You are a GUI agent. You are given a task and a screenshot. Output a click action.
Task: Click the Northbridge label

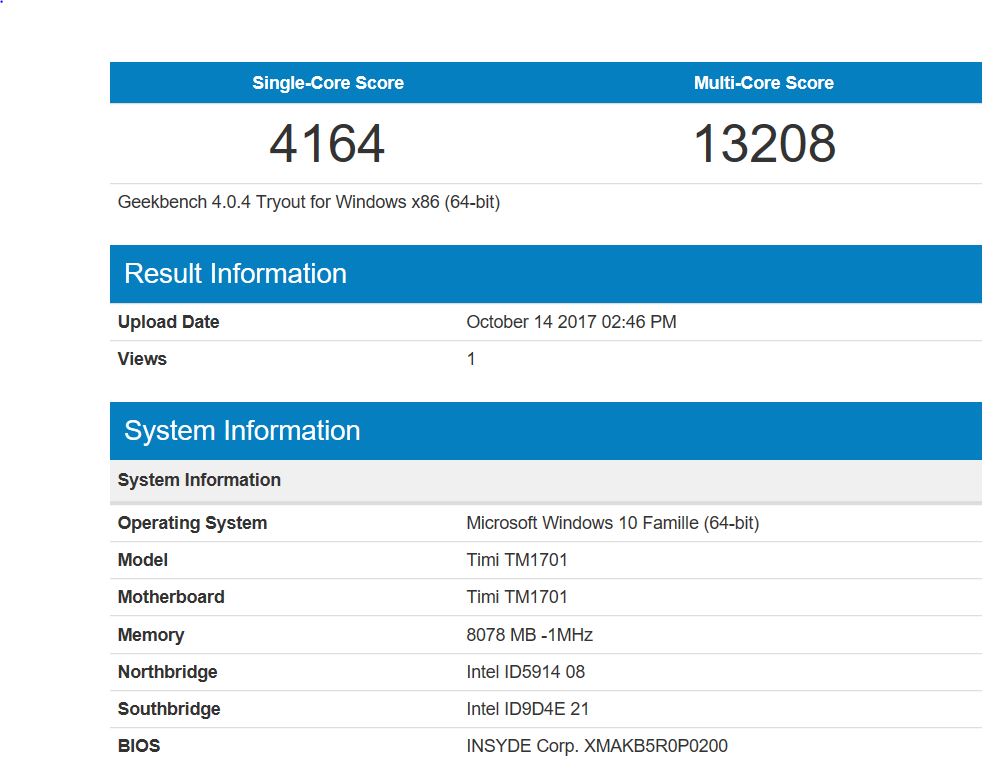coord(167,672)
